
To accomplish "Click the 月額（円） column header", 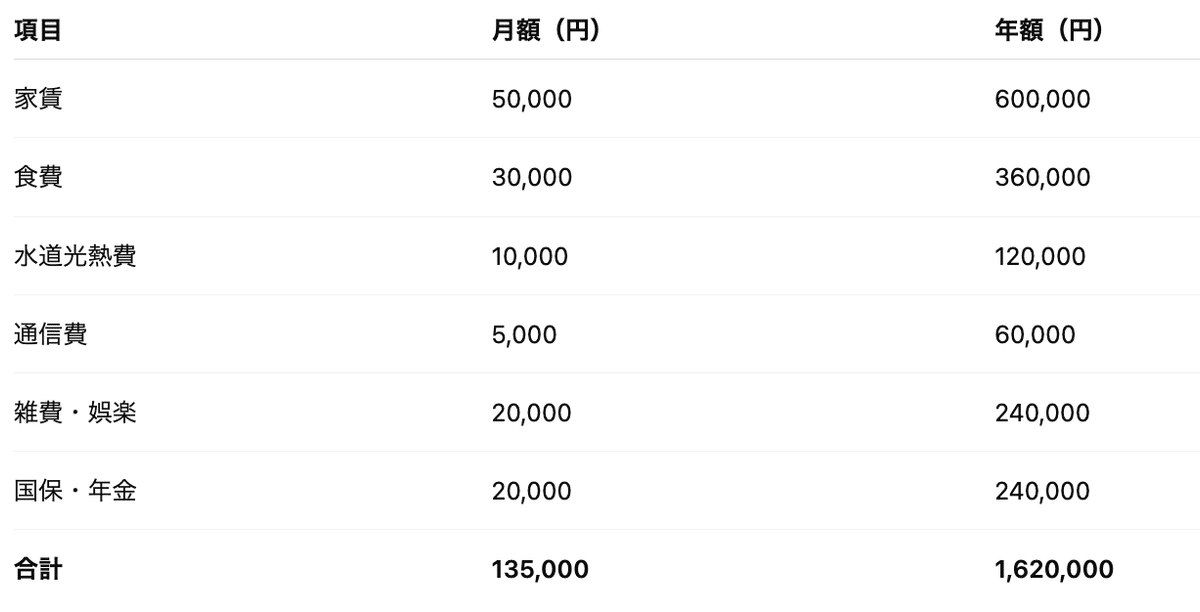I will [546, 31].
